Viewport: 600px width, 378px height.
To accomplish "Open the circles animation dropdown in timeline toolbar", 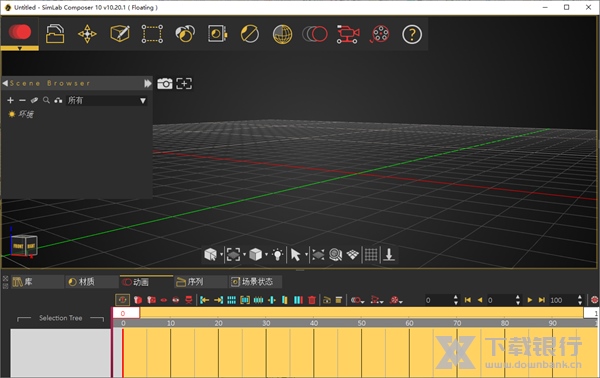I will click(x=357, y=300).
